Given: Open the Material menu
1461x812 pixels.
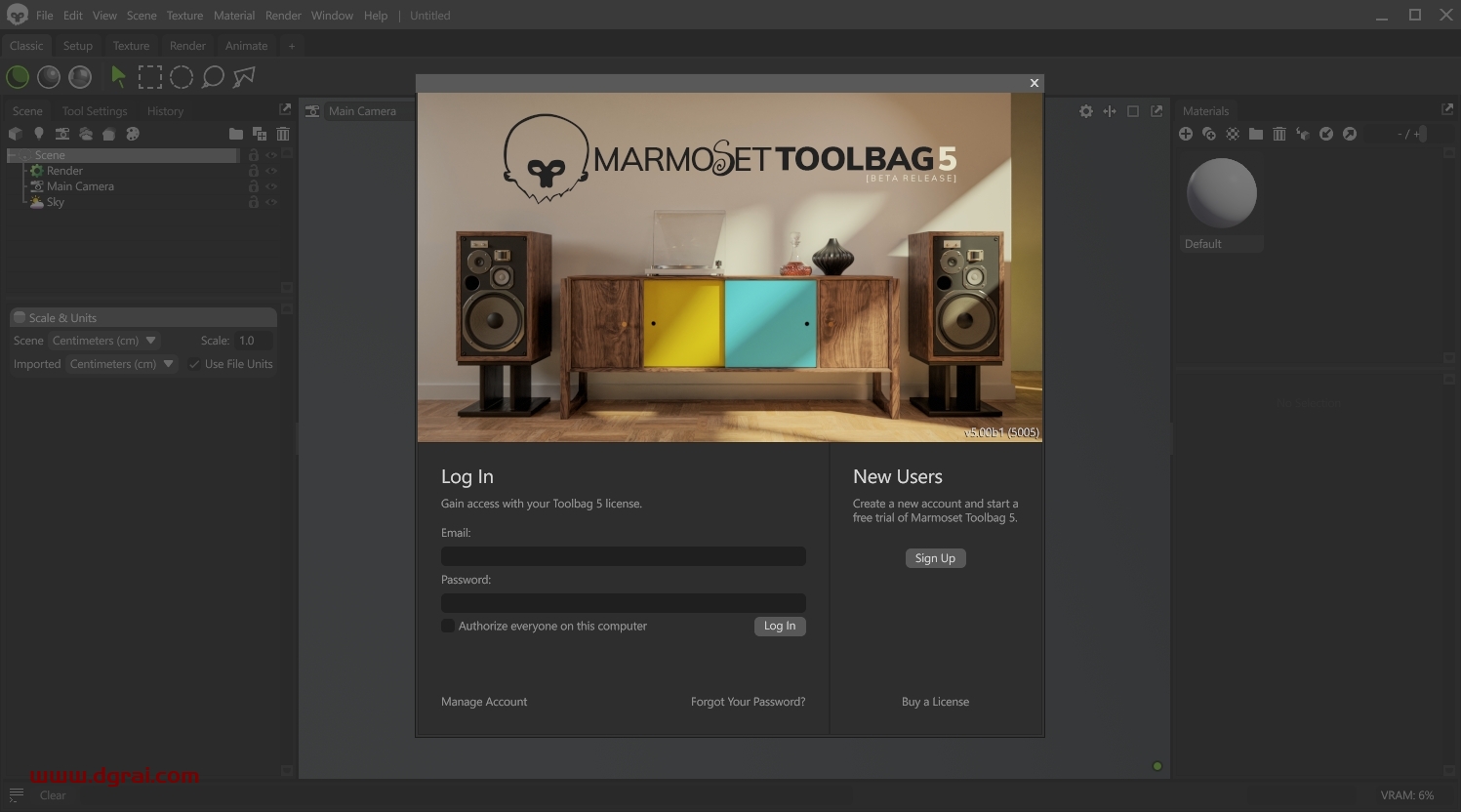Looking at the screenshot, I should (x=234, y=15).
